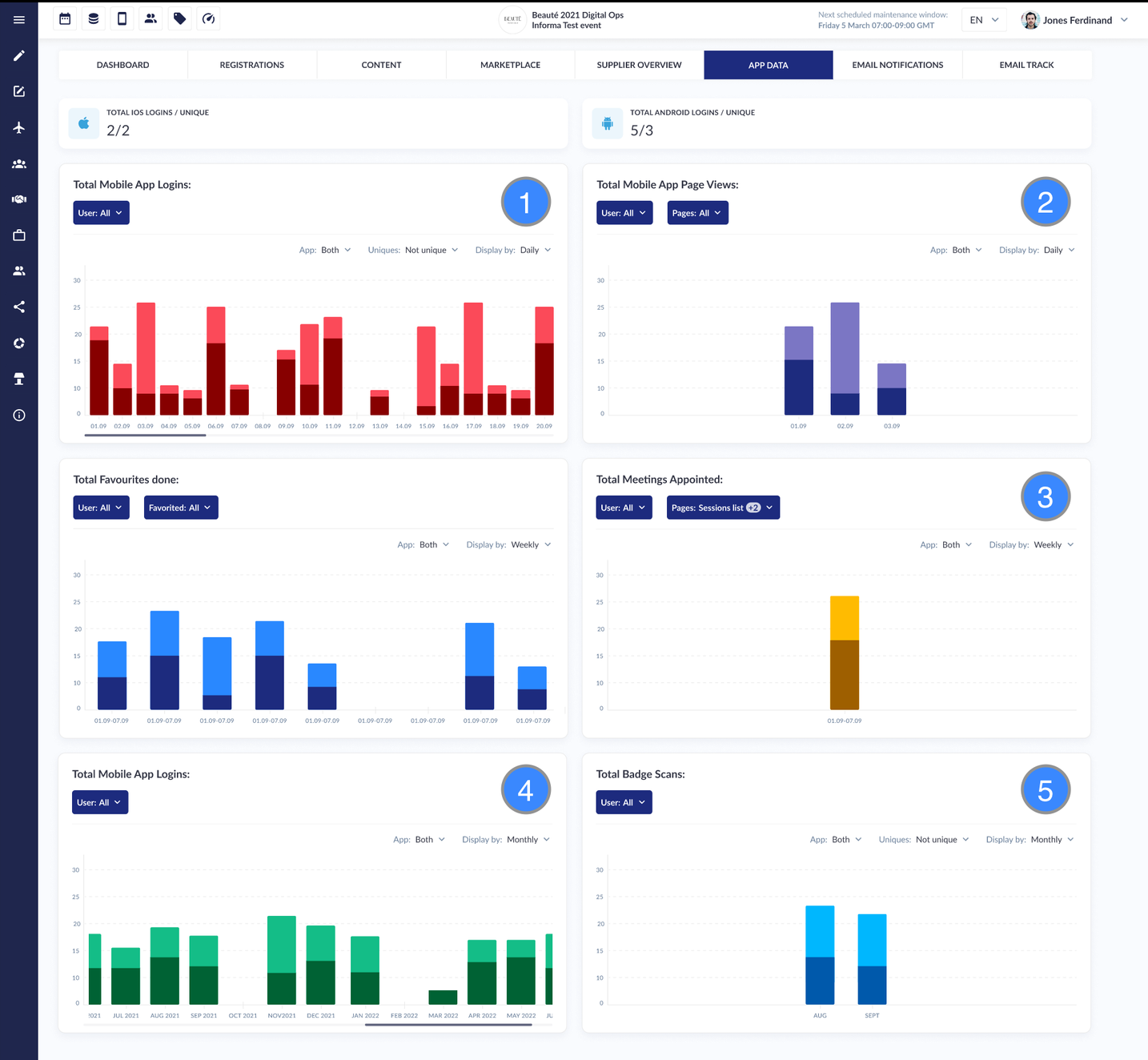Open the Pages: Sessions list dropdown

(x=723, y=508)
